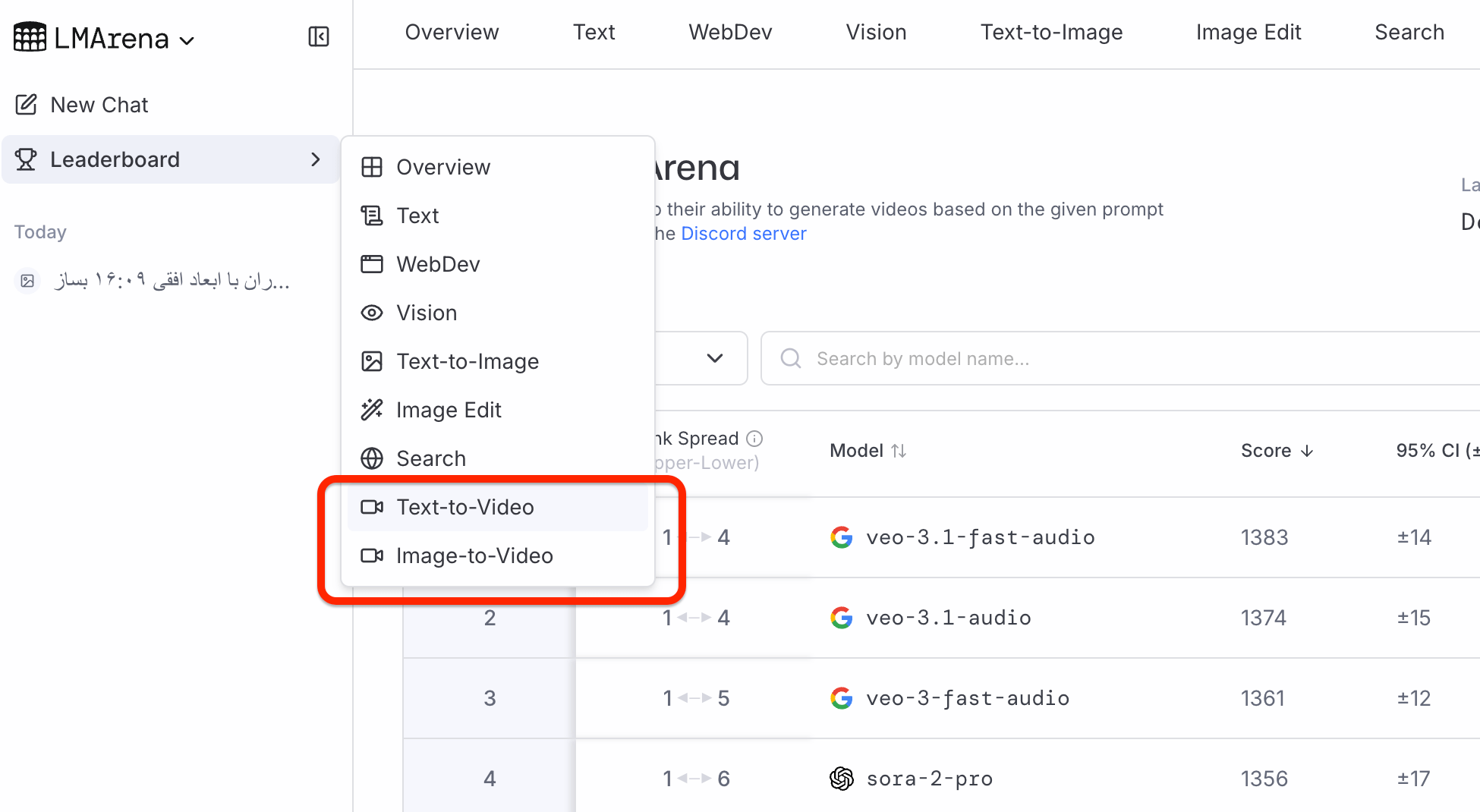Open the Discord server link

point(743,234)
